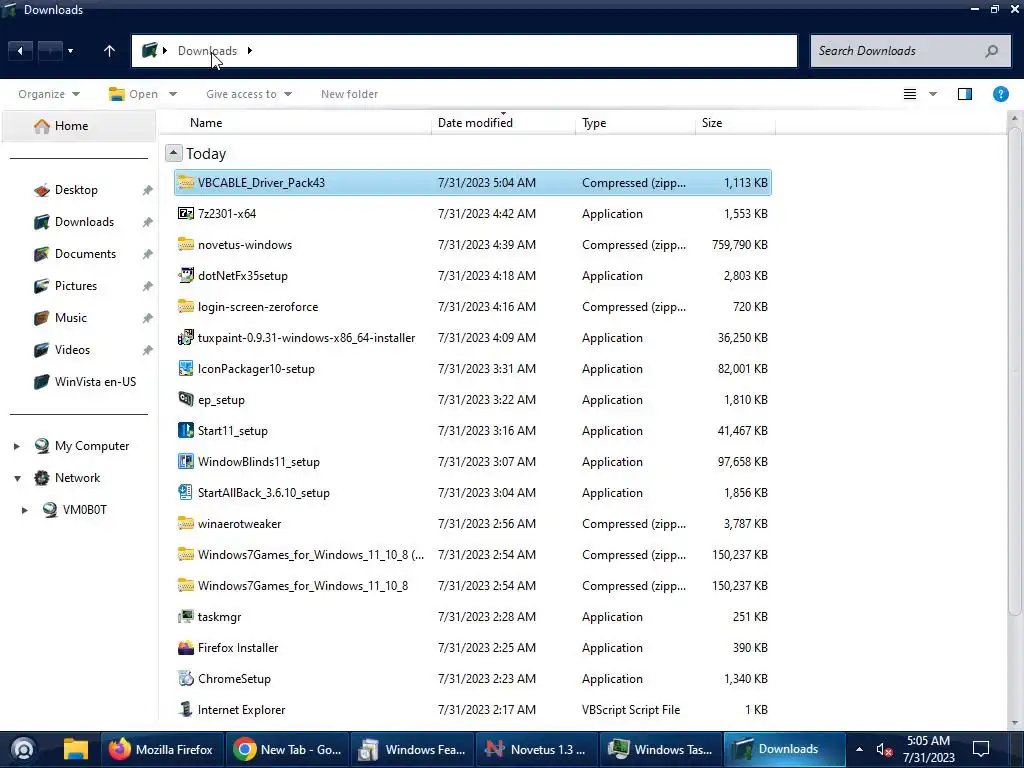Open the Organize dropdown menu
Viewport: 1024px width, 768px height.
[49, 94]
